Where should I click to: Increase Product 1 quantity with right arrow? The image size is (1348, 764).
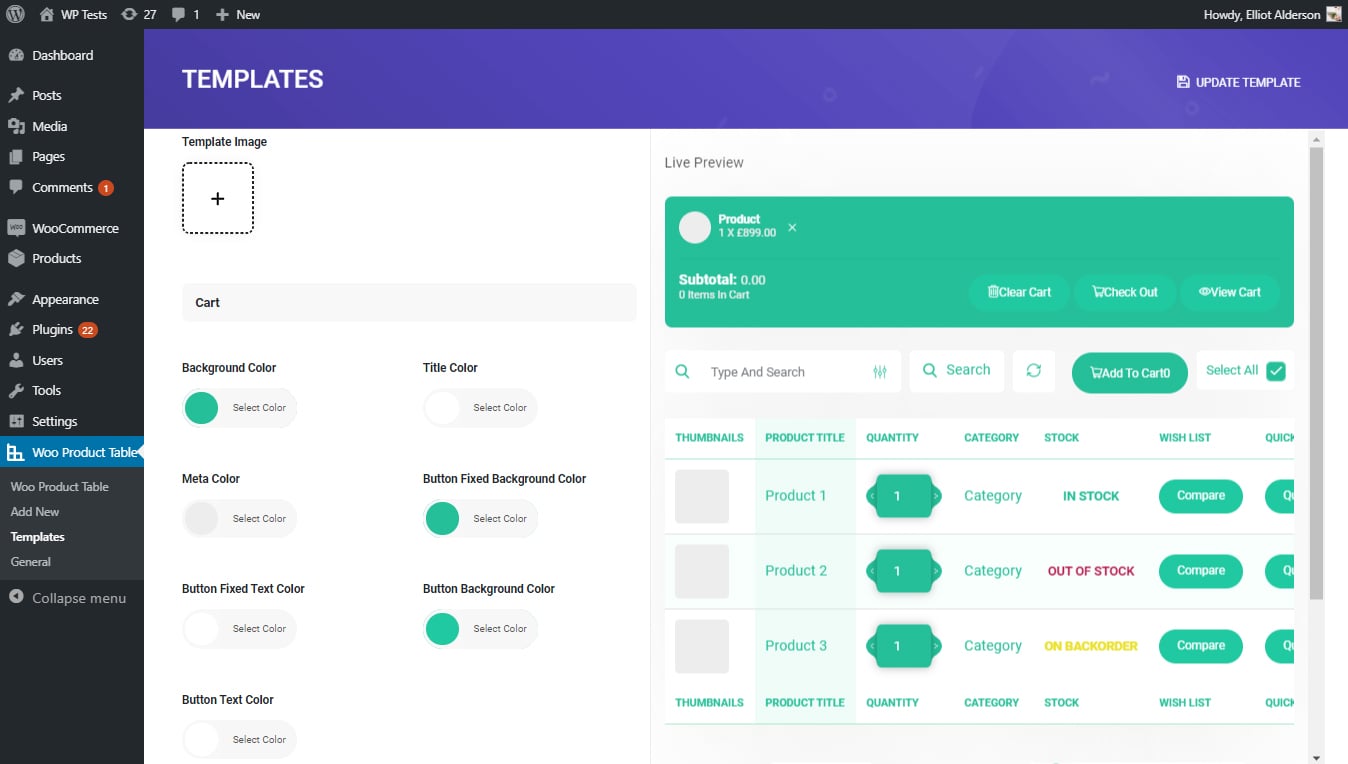tap(936, 496)
